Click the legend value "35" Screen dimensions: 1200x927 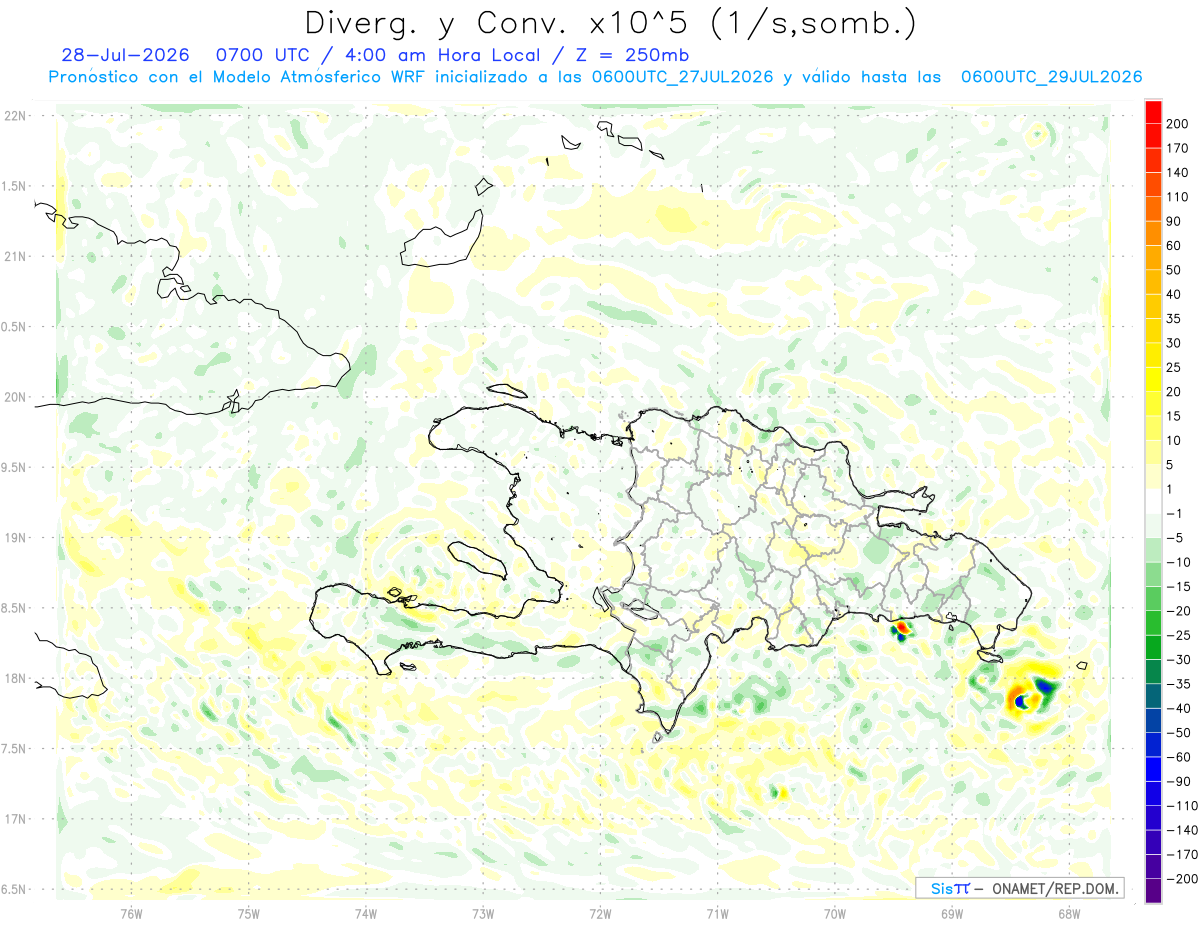(1174, 319)
